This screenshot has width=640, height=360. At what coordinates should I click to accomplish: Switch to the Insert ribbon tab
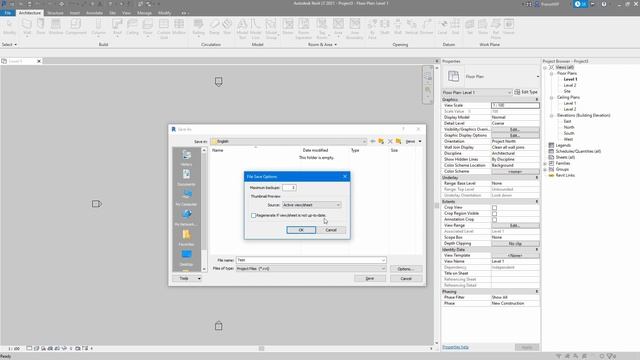tap(75, 13)
